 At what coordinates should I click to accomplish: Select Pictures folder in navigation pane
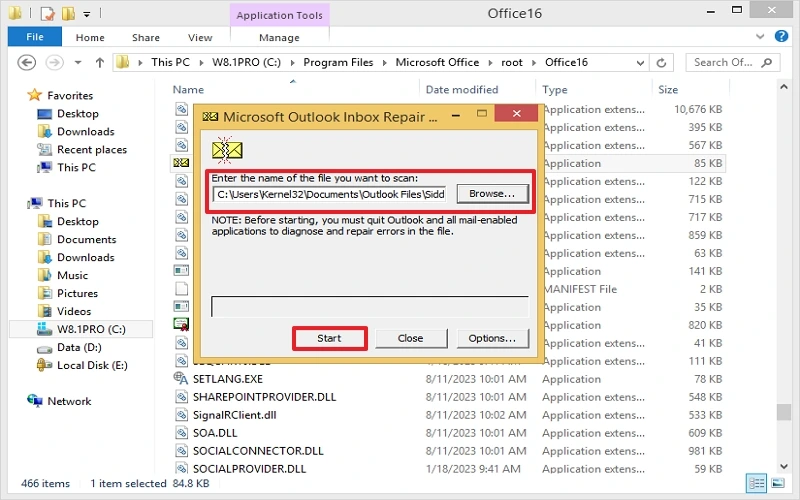point(77,293)
